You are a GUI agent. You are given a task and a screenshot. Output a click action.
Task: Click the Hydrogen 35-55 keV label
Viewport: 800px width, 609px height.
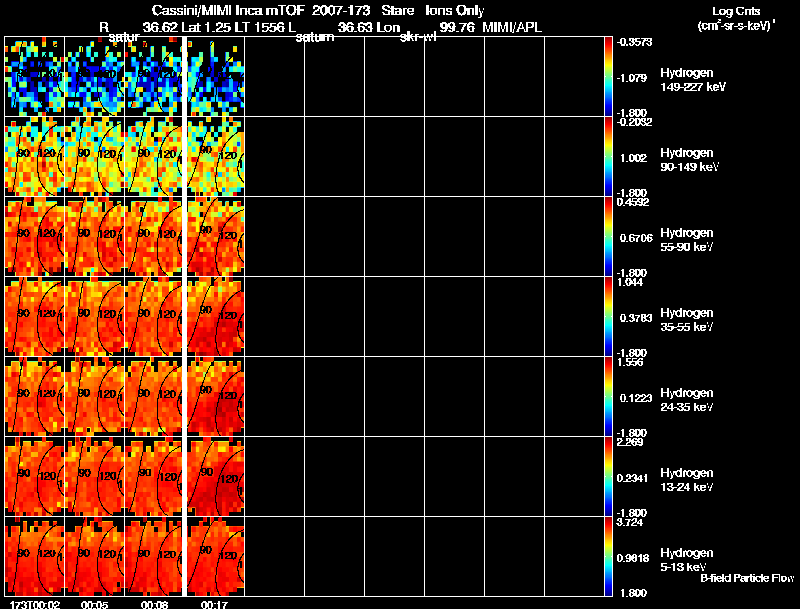[687, 319]
